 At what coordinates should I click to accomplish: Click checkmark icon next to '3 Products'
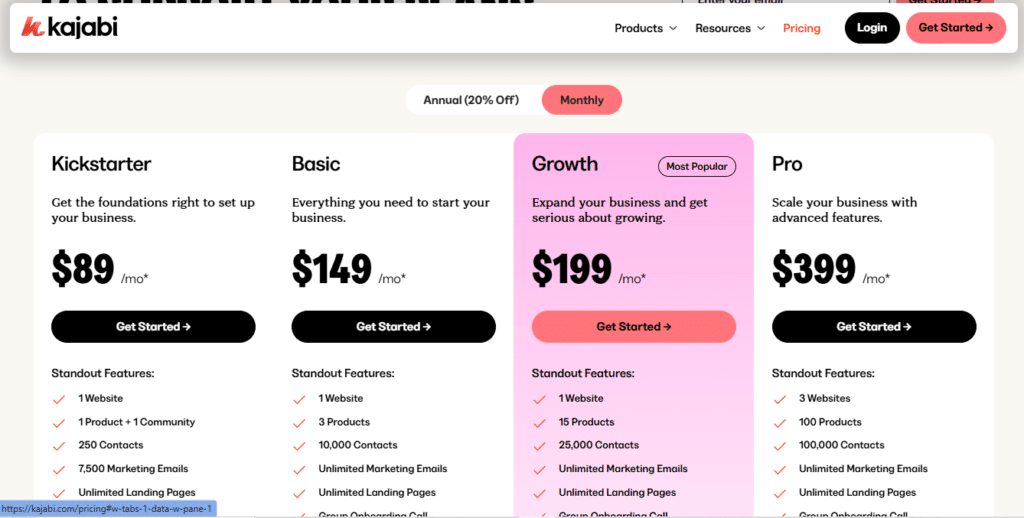[299, 423]
